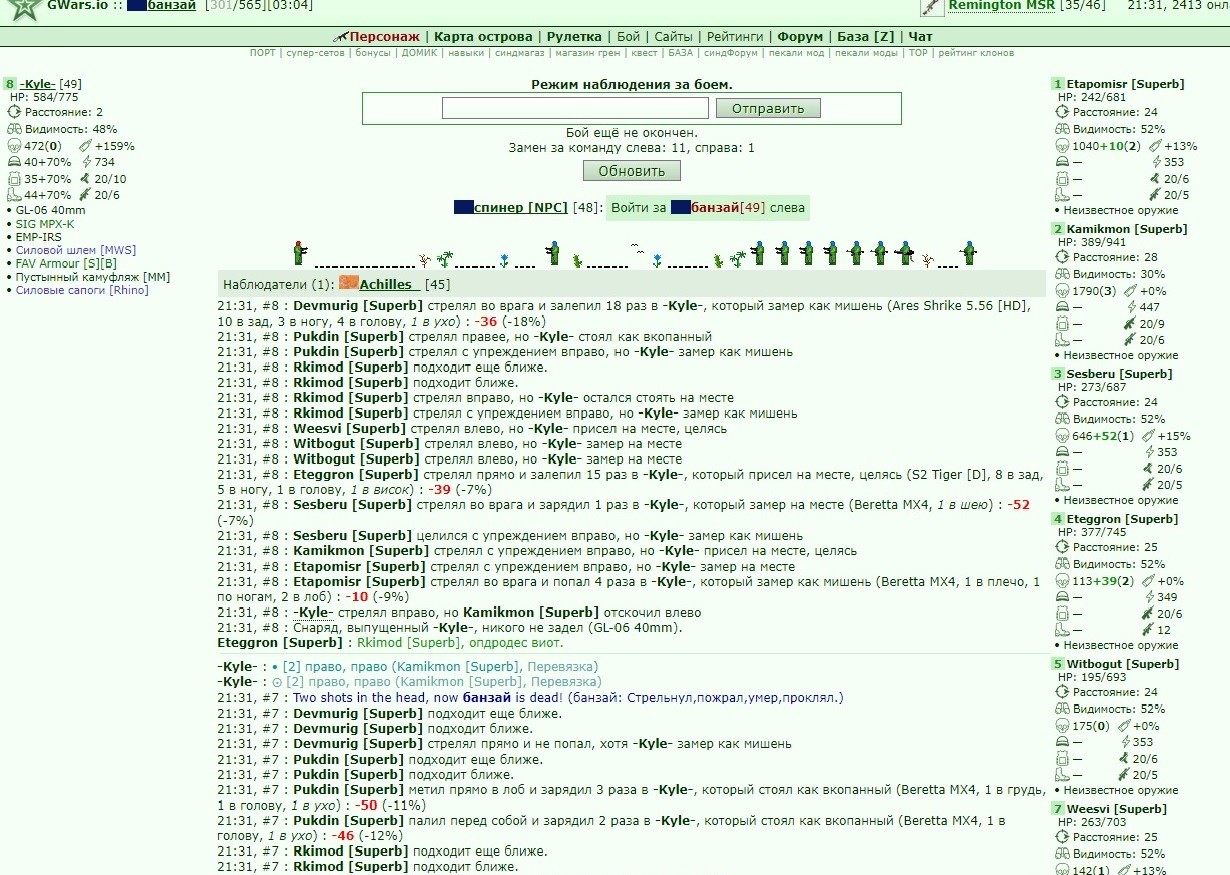Open База [Z] in the menu bar
This screenshot has height=875, width=1230.
(866, 37)
